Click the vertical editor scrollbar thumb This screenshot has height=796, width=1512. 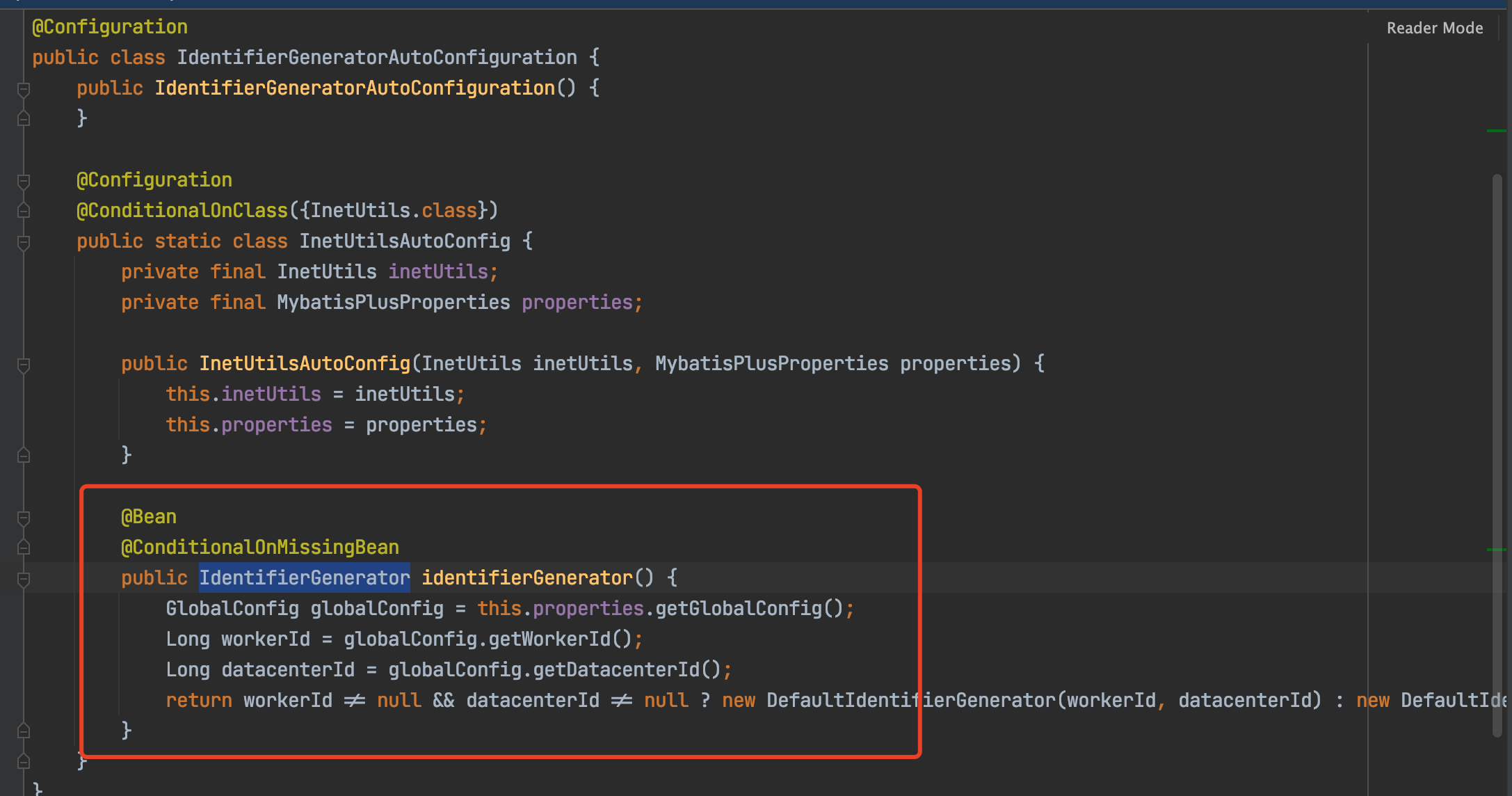coord(1497,452)
